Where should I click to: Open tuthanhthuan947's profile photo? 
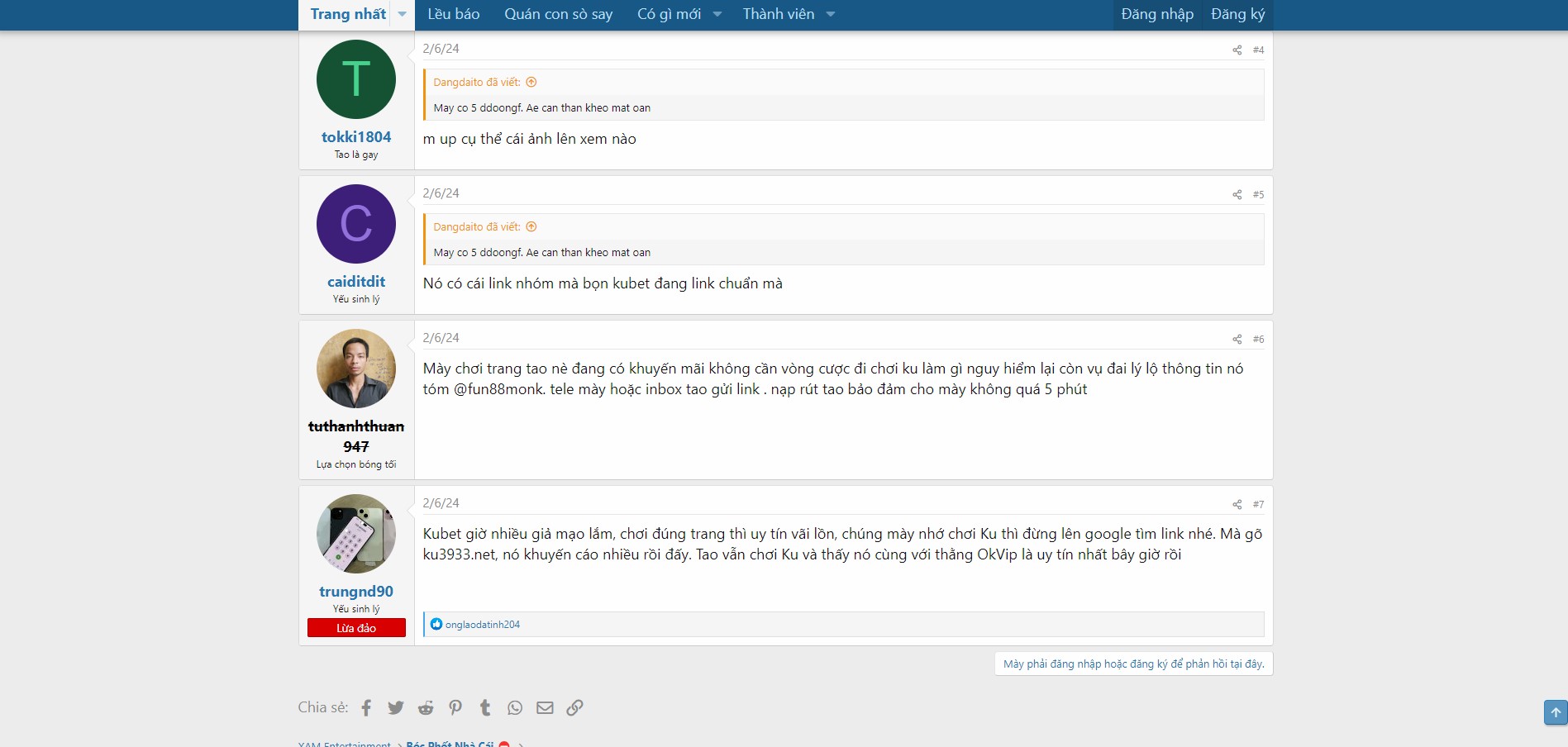tap(356, 369)
